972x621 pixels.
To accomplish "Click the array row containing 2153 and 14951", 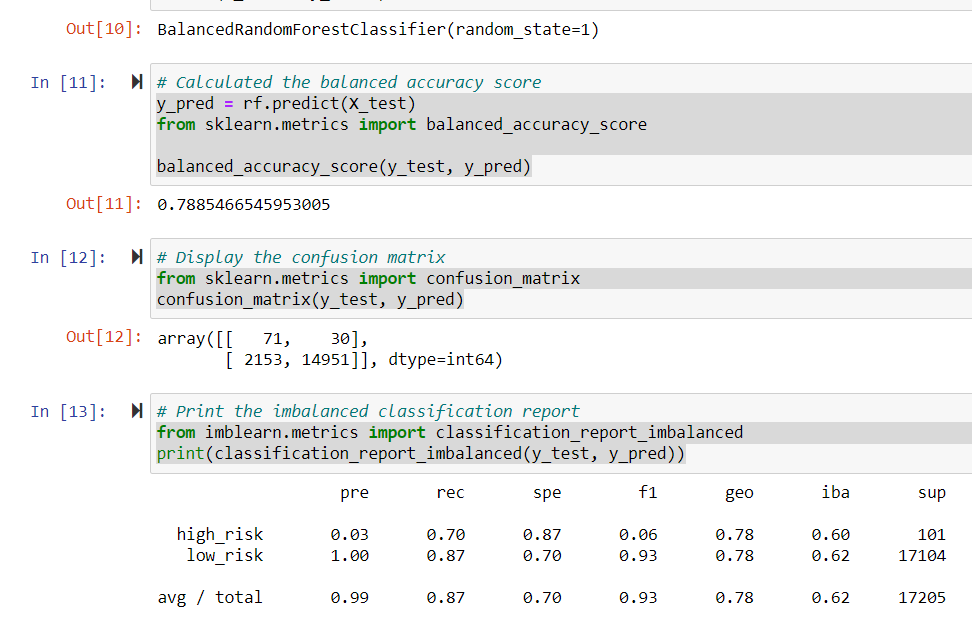I will pos(364,359).
